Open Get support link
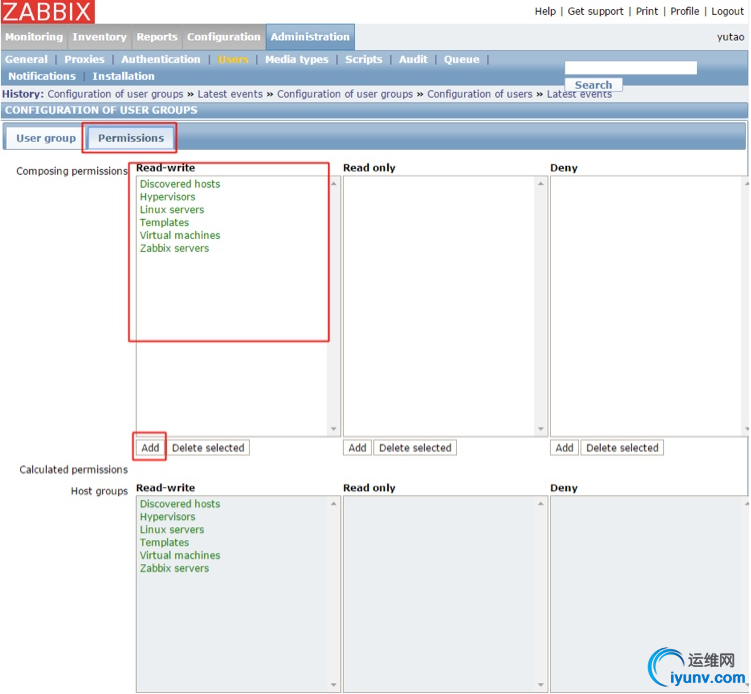The height and width of the screenshot is (694, 751). tap(595, 11)
